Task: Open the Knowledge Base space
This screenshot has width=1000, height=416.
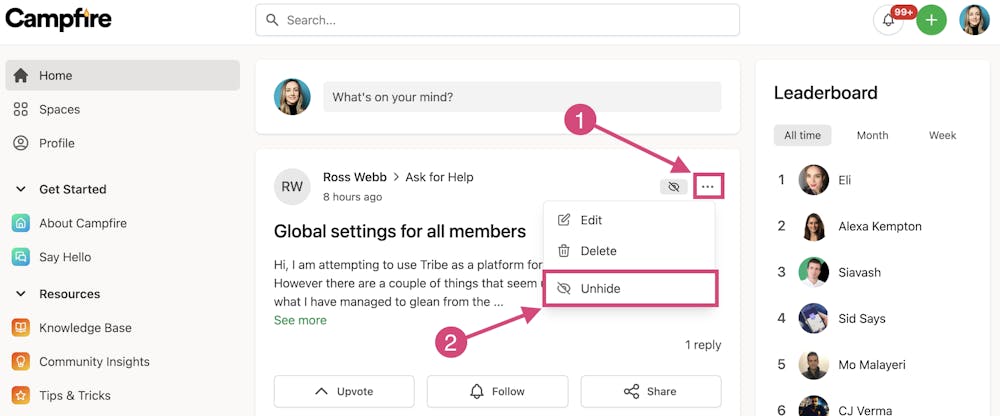Action: point(84,328)
